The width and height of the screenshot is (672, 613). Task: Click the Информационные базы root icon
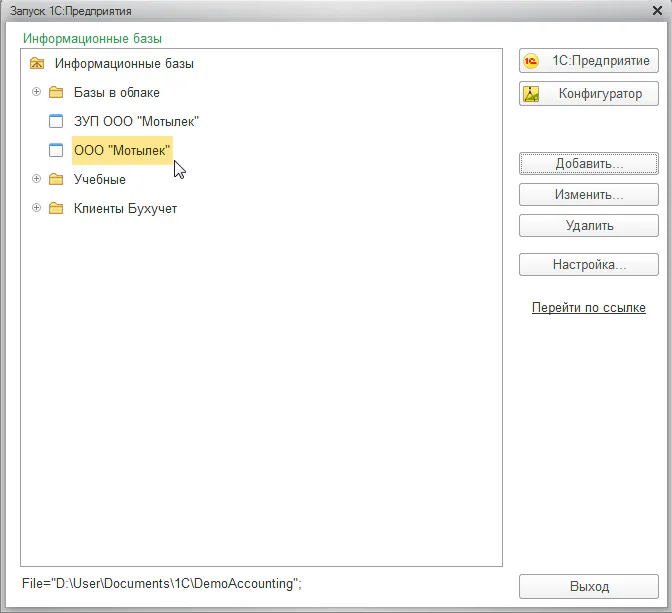tap(37, 64)
